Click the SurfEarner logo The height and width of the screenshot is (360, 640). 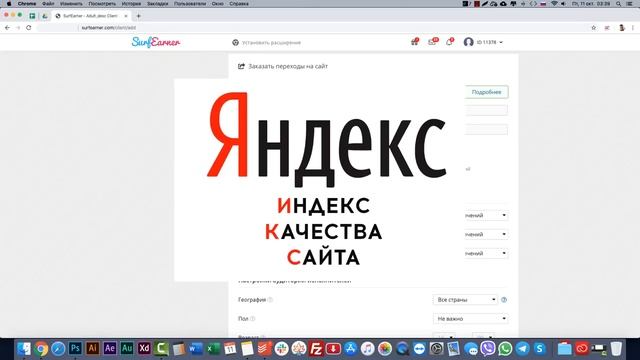point(156,42)
